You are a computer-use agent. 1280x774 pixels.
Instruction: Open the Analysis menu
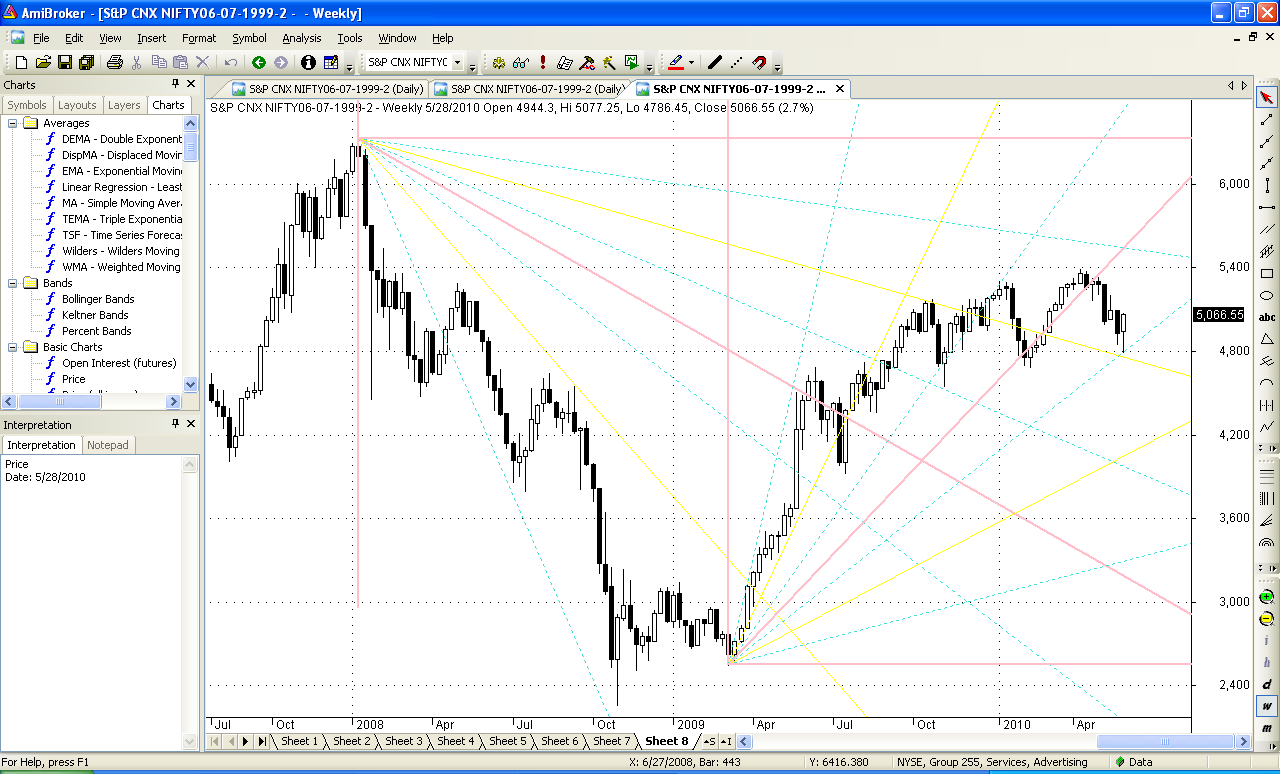[302, 38]
